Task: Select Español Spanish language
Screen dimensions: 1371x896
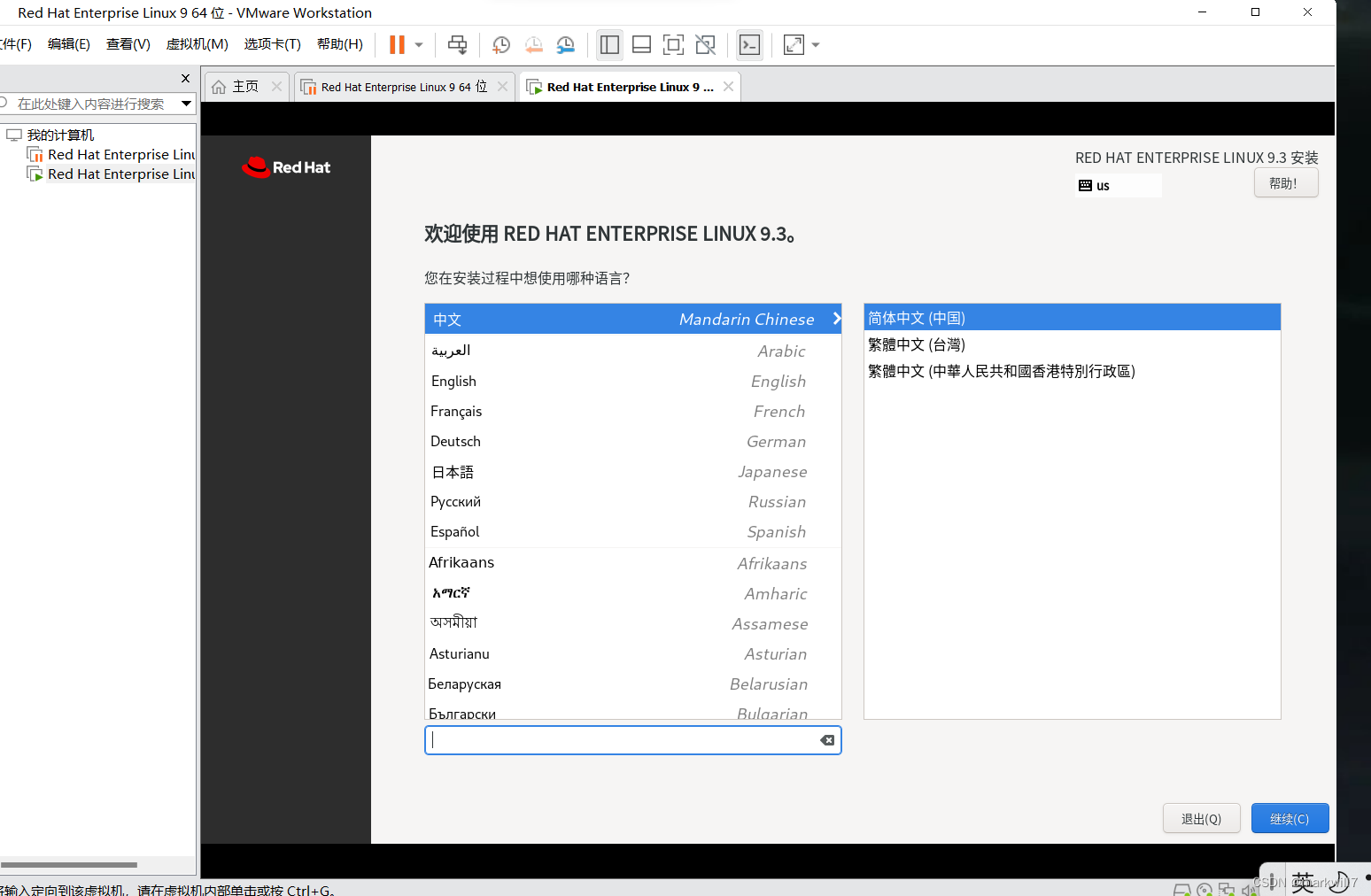Action: point(632,531)
